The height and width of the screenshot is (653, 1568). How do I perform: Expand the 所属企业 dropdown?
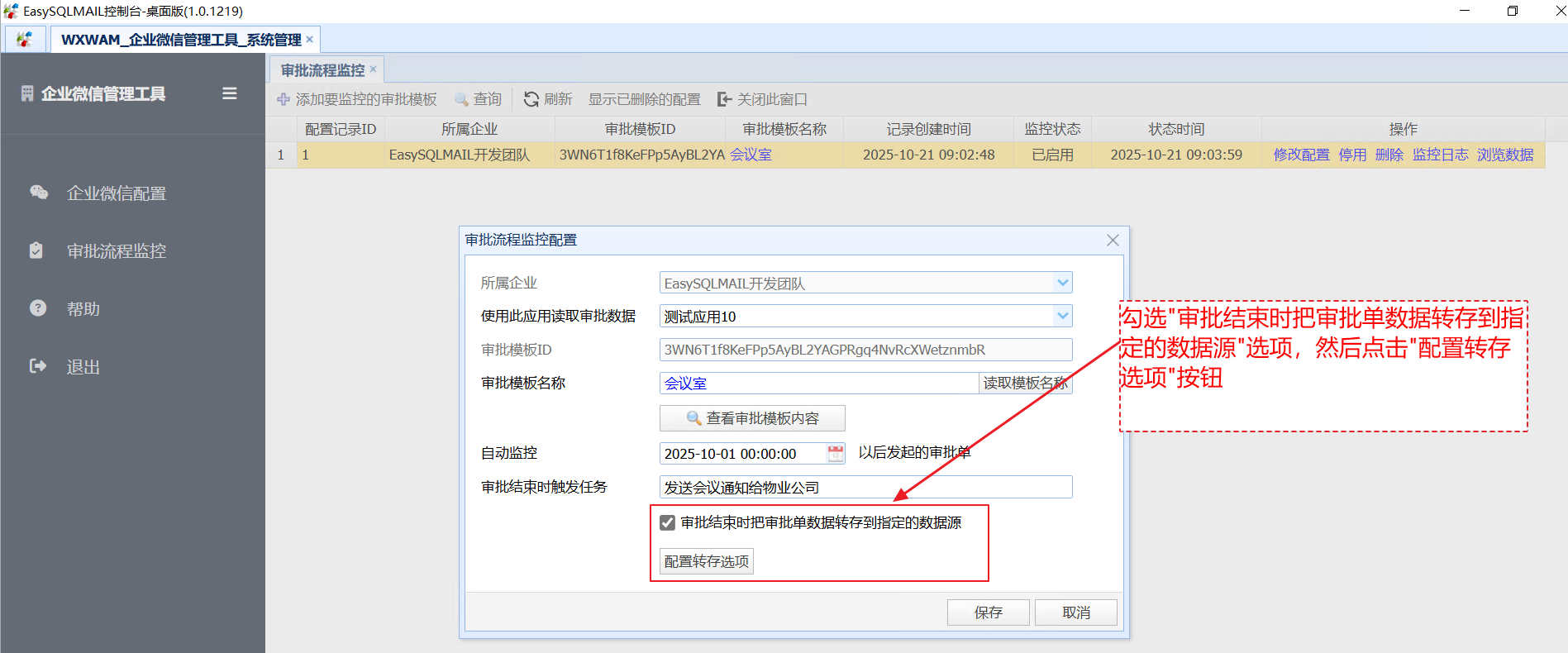(x=1062, y=283)
